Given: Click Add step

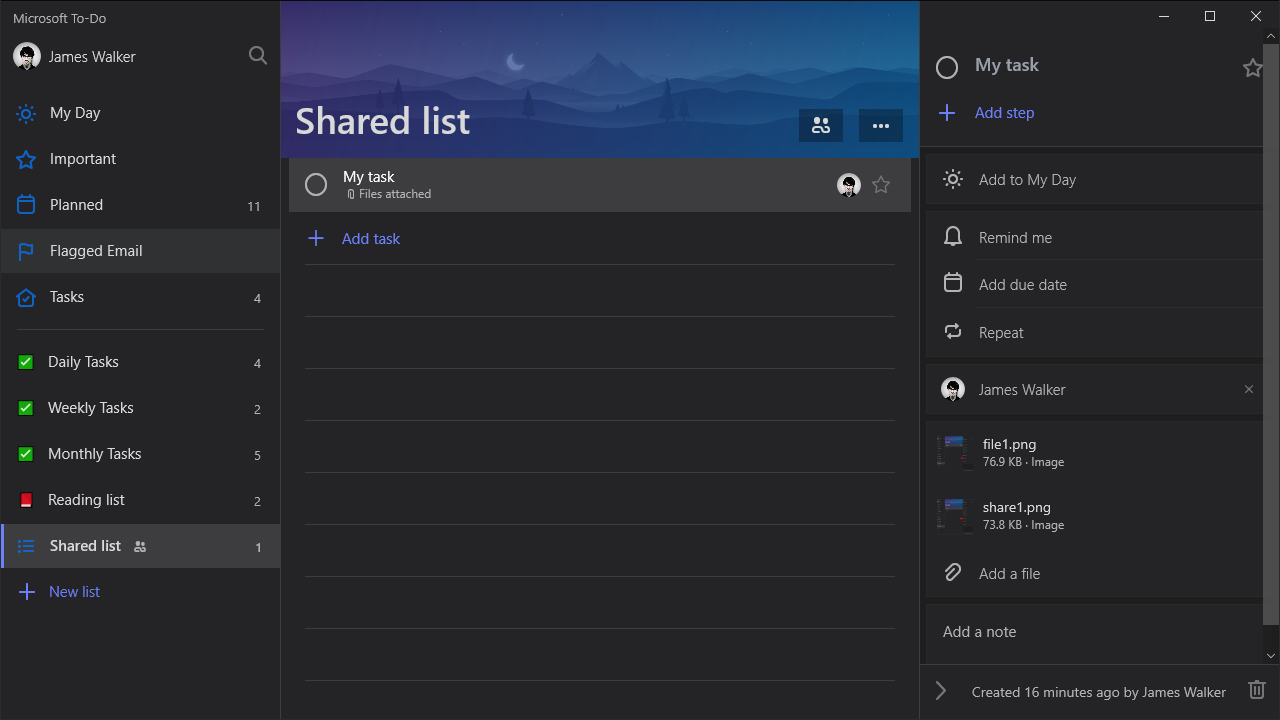Looking at the screenshot, I should (1005, 113).
